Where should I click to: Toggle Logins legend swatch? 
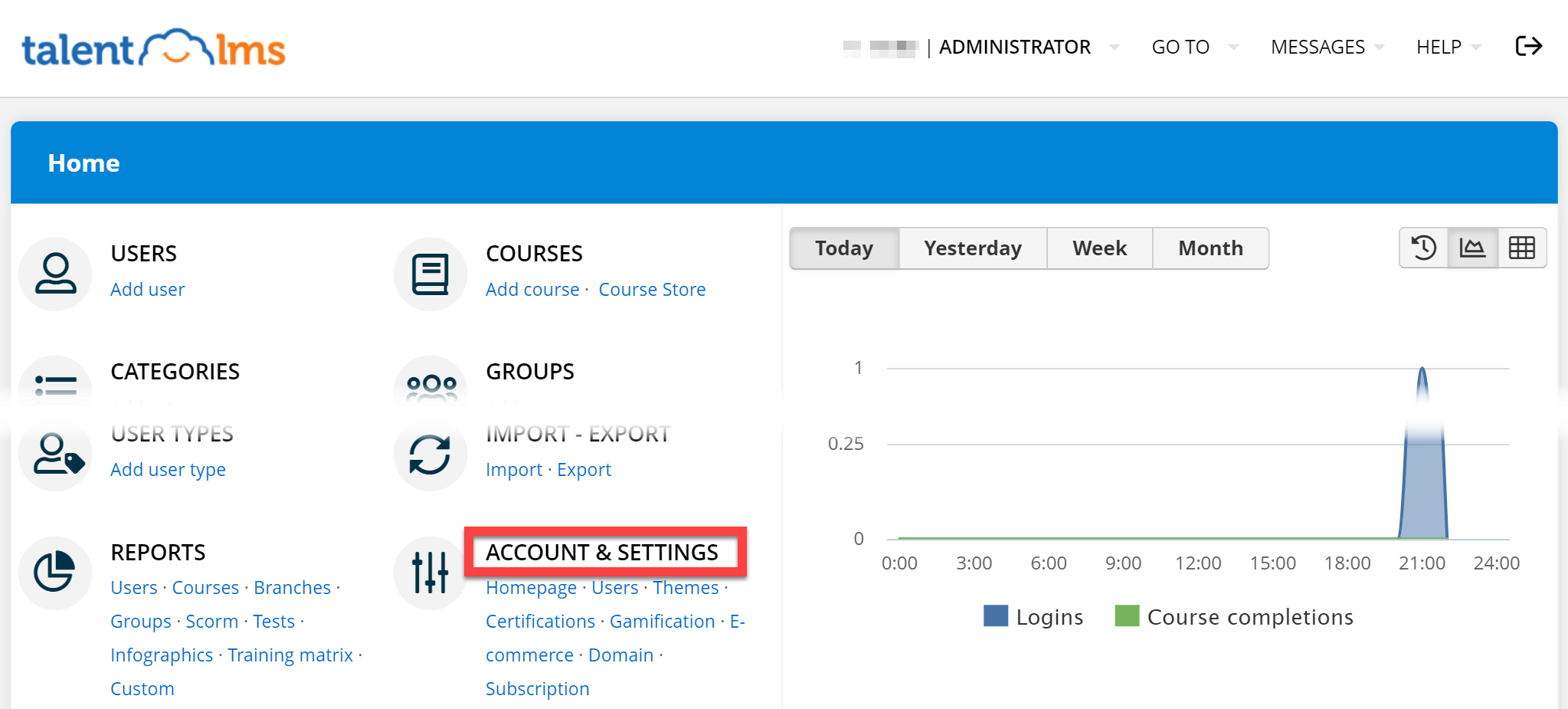[x=996, y=615]
